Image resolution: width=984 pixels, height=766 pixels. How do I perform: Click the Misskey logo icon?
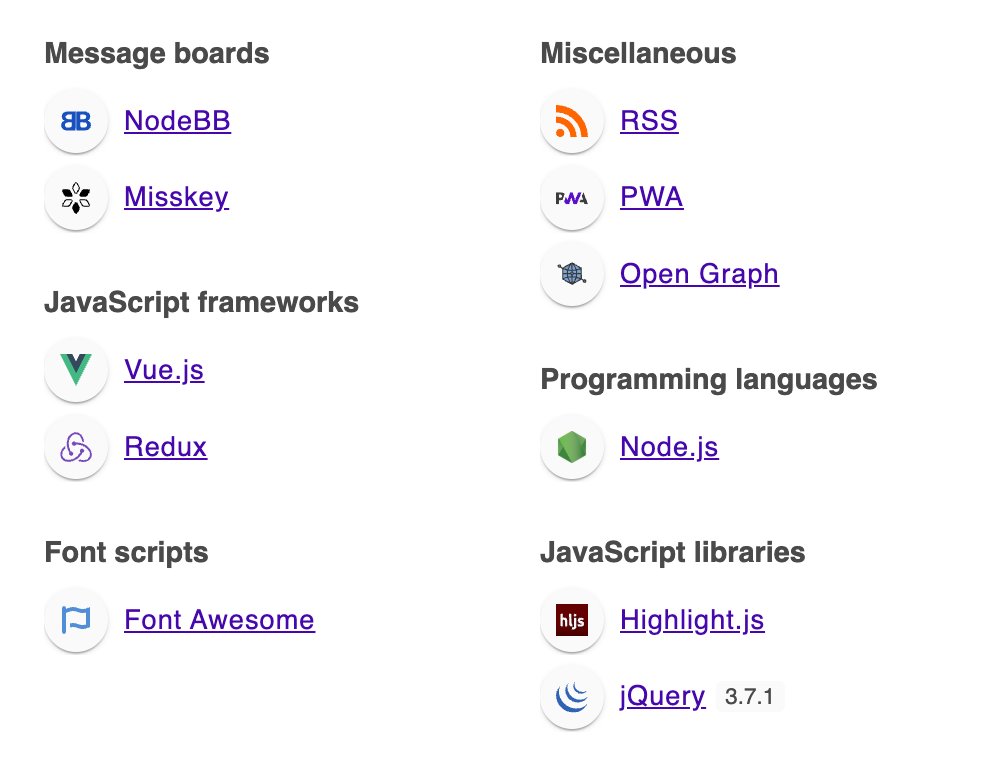pyautogui.click(x=76, y=198)
